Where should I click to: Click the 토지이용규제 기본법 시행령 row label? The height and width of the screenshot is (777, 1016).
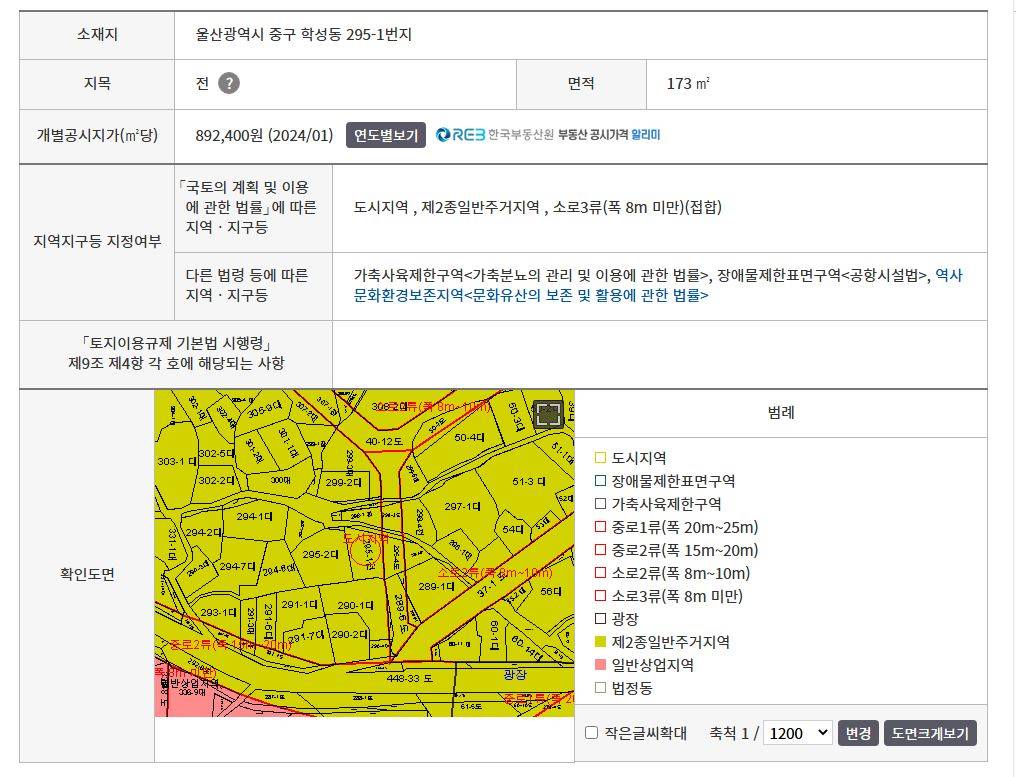pos(176,353)
